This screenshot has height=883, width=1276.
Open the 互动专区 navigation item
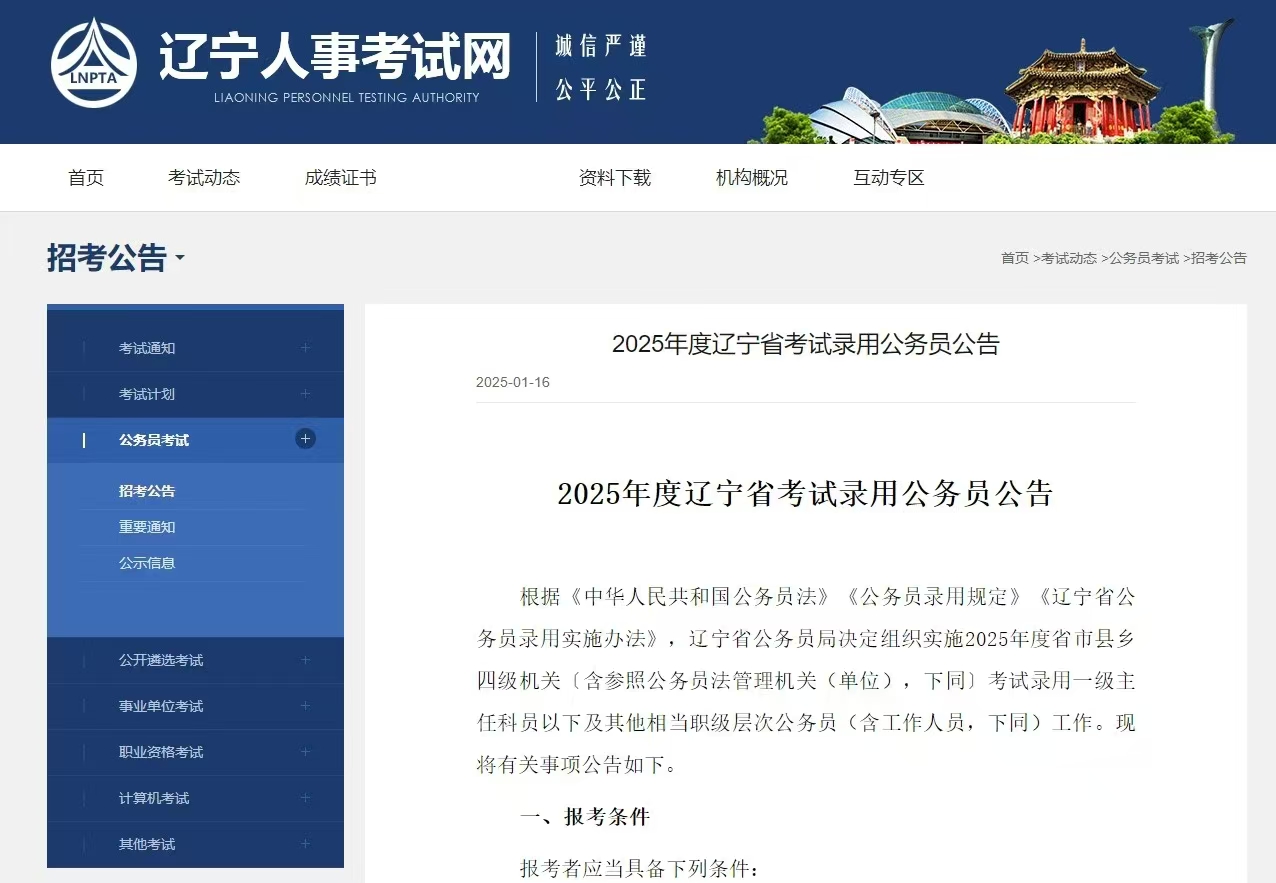tap(888, 177)
